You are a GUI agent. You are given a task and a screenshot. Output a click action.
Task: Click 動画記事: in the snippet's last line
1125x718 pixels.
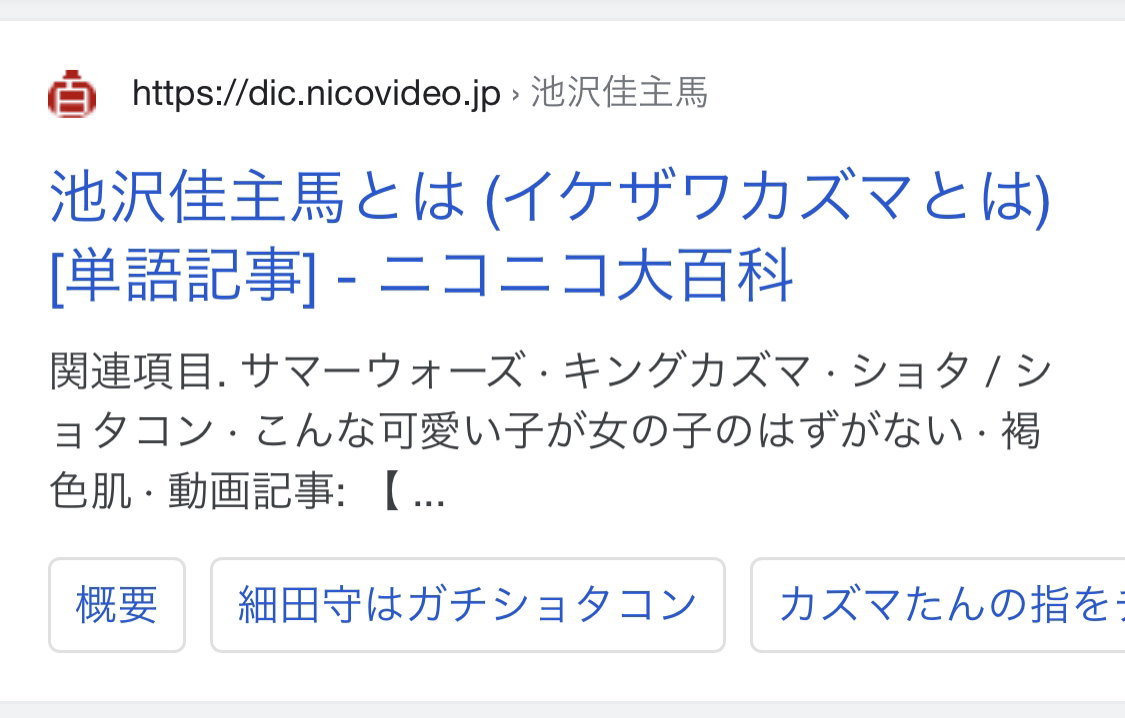click(x=257, y=492)
